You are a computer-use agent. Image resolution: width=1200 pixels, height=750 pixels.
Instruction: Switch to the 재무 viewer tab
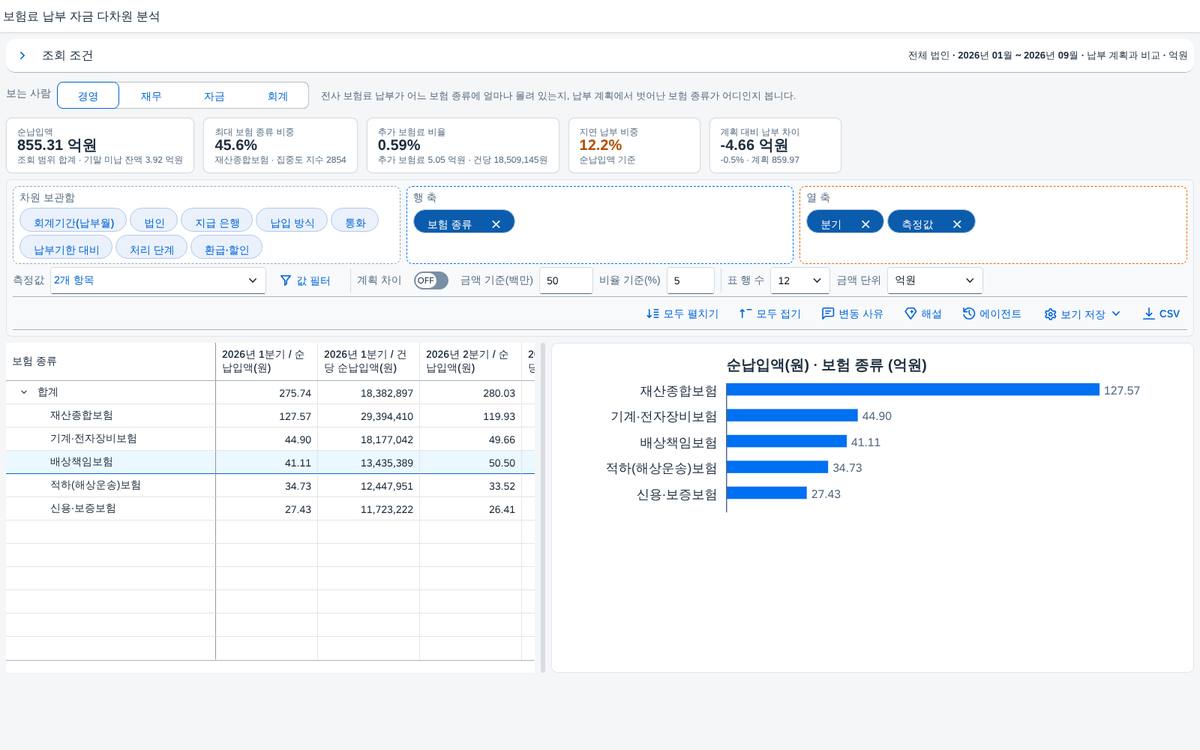point(151,96)
